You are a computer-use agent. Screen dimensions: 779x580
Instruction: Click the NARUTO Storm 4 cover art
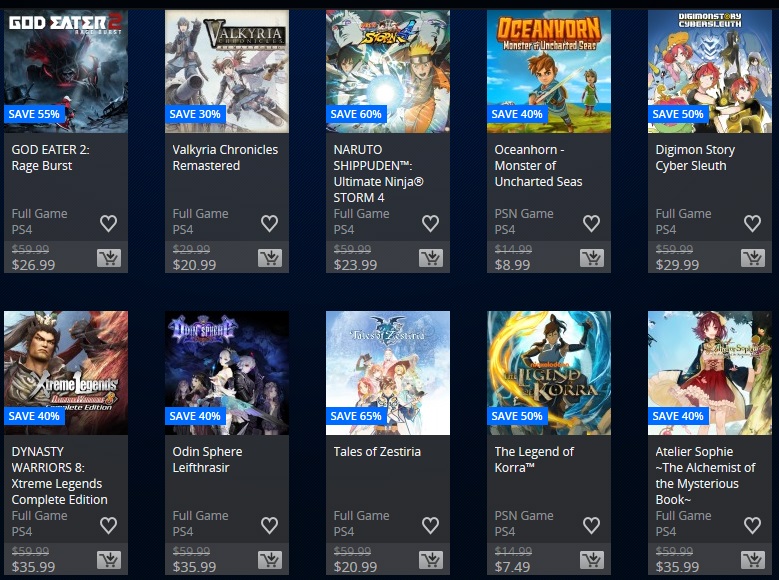coord(388,71)
